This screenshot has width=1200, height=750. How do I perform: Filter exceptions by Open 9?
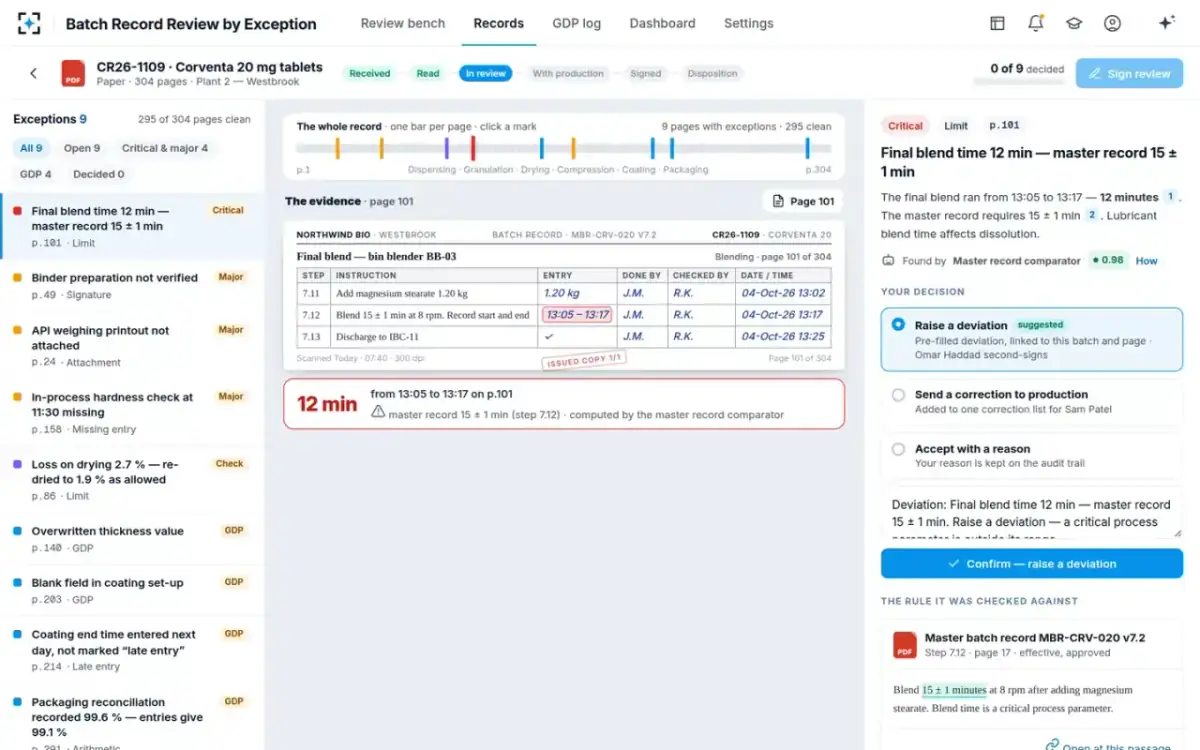(82, 148)
